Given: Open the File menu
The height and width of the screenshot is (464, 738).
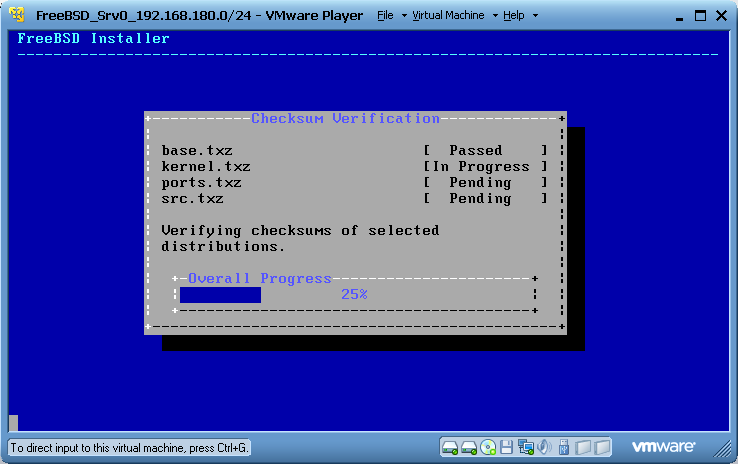Looking at the screenshot, I should point(385,16).
